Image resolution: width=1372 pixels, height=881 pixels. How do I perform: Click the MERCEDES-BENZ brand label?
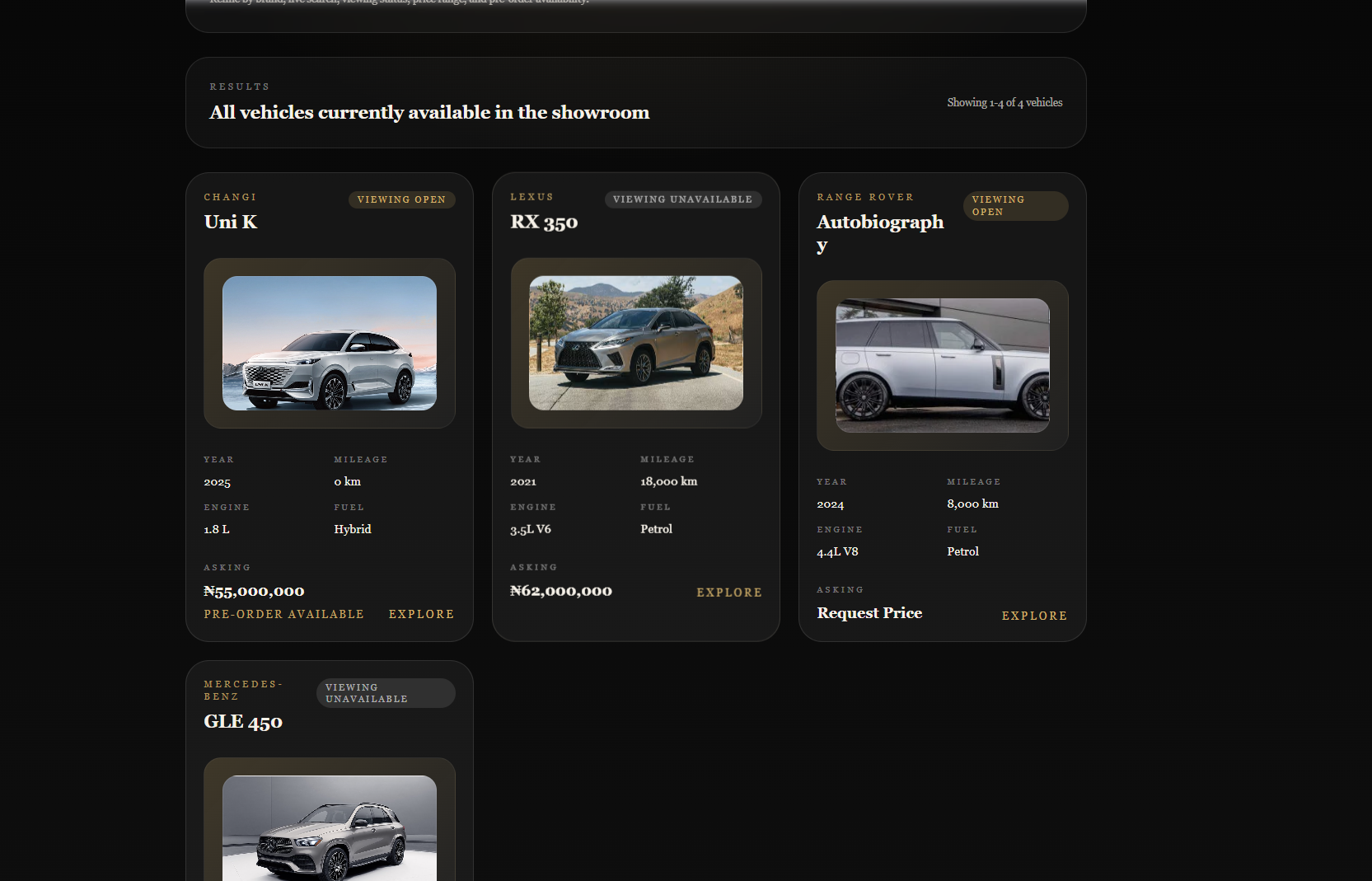pyautogui.click(x=243, y=691)
